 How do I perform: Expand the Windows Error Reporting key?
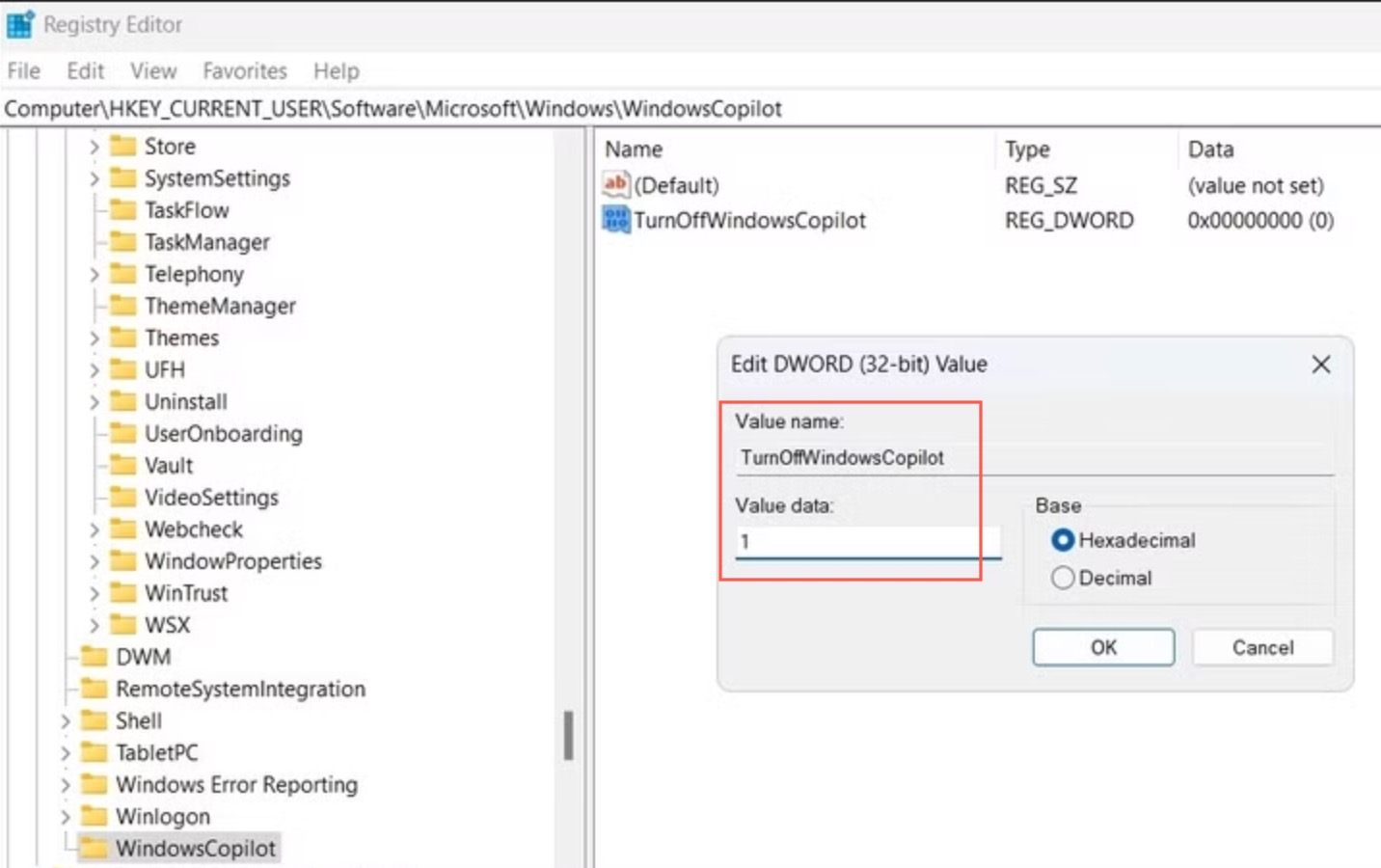point(65,785)
